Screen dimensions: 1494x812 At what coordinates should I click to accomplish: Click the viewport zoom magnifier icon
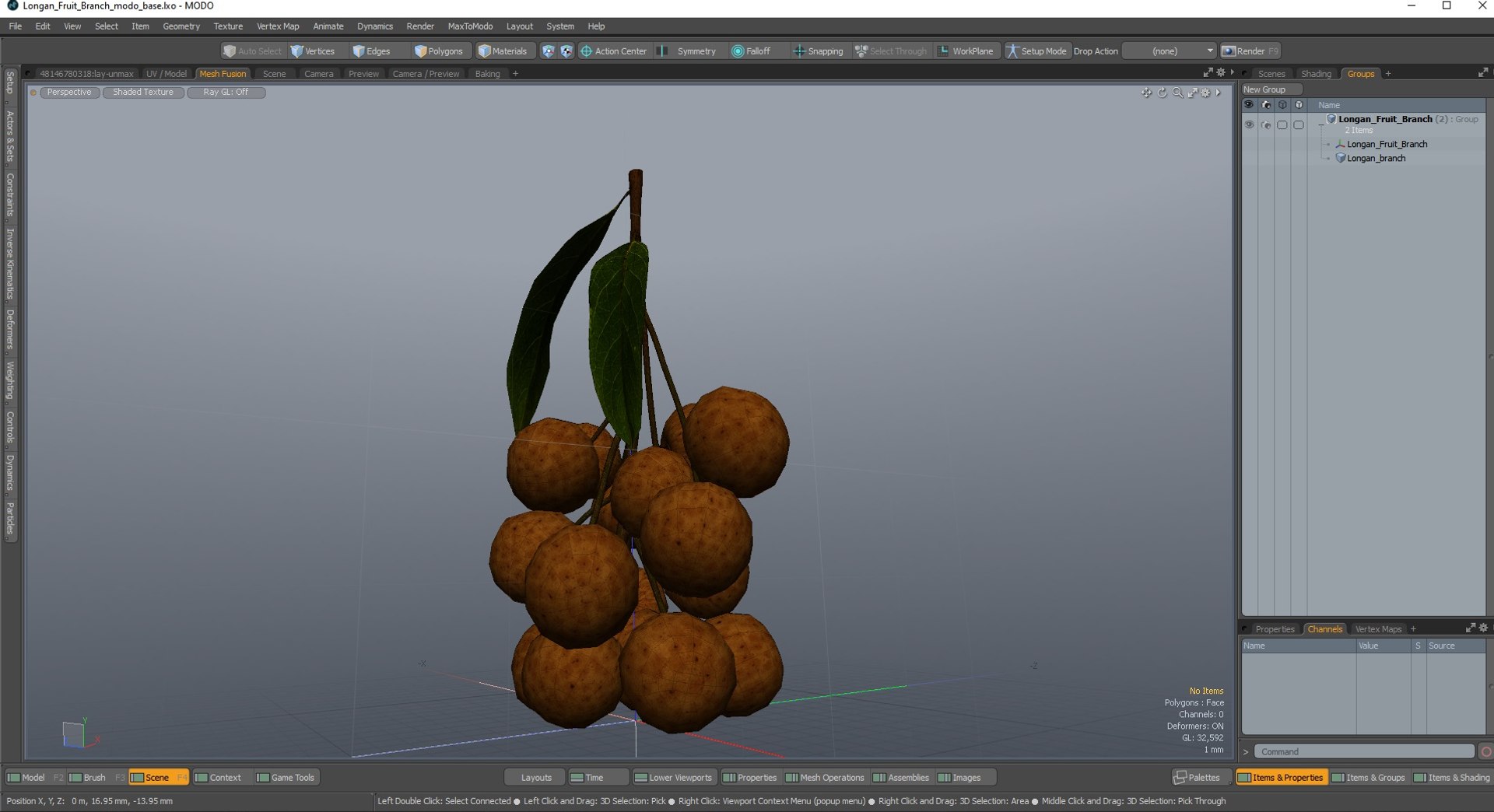tap(1177, 93)
